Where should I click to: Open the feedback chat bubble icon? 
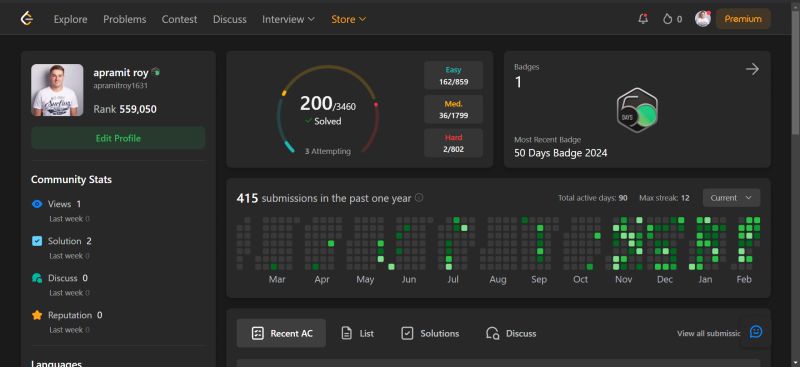click(756, 332)
